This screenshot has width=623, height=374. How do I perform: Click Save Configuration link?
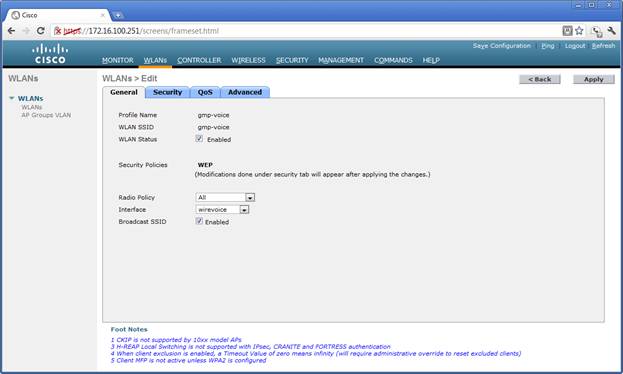click(501, 46)
